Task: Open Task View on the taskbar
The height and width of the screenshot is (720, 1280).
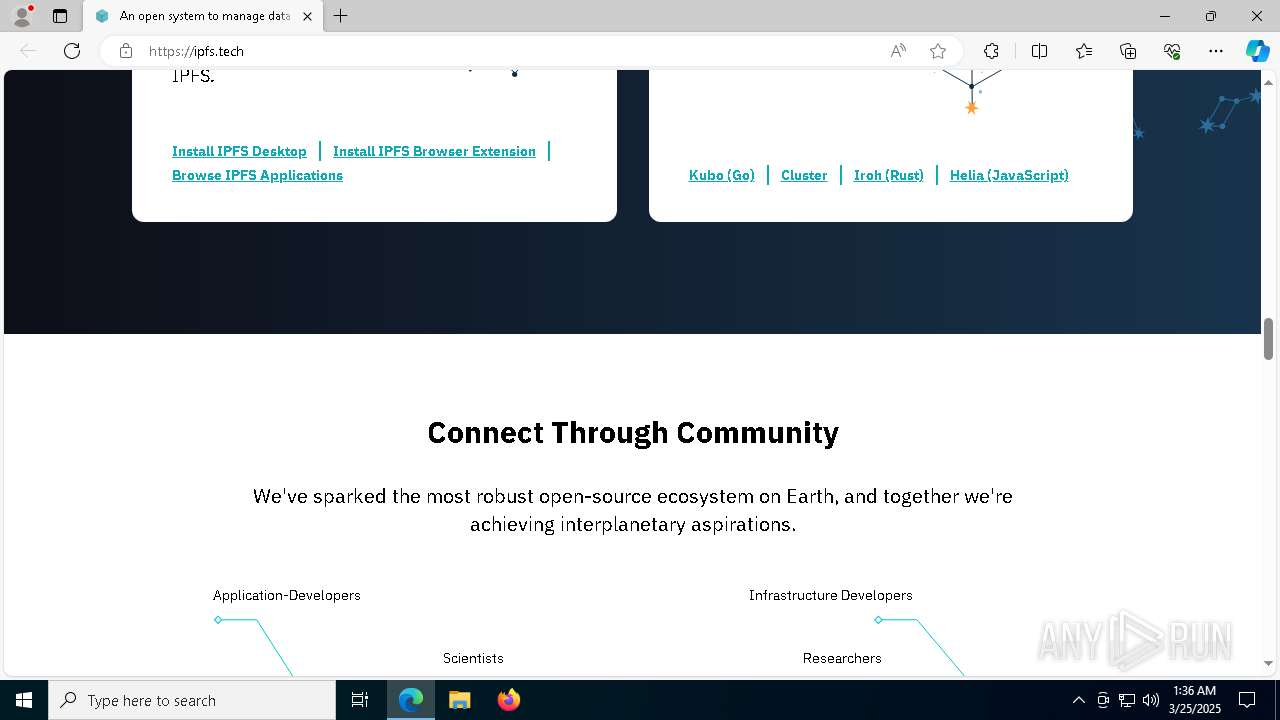Action: pos(360,700)
